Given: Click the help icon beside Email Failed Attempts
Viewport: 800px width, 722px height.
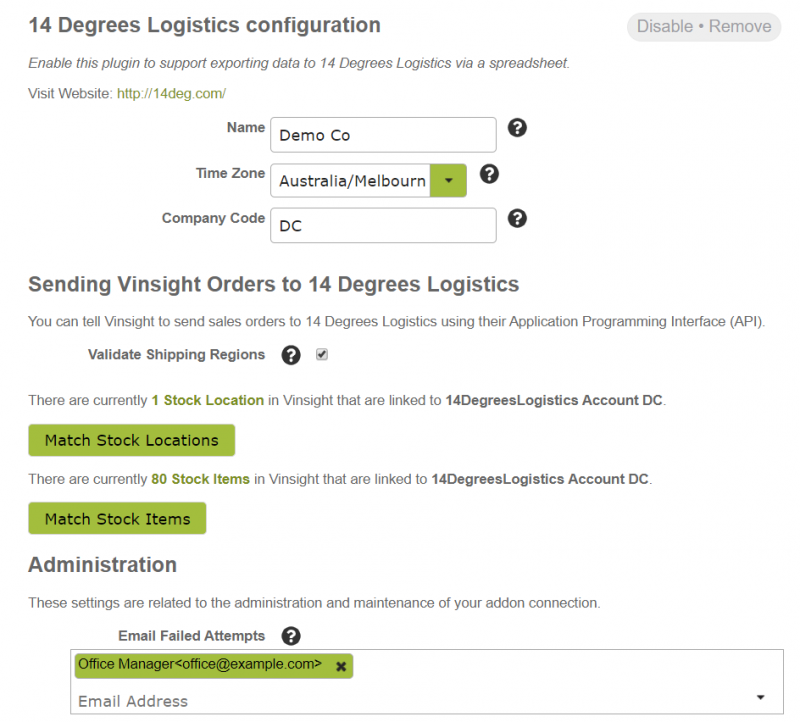Looking at the screenshot, I should point(290,635).
